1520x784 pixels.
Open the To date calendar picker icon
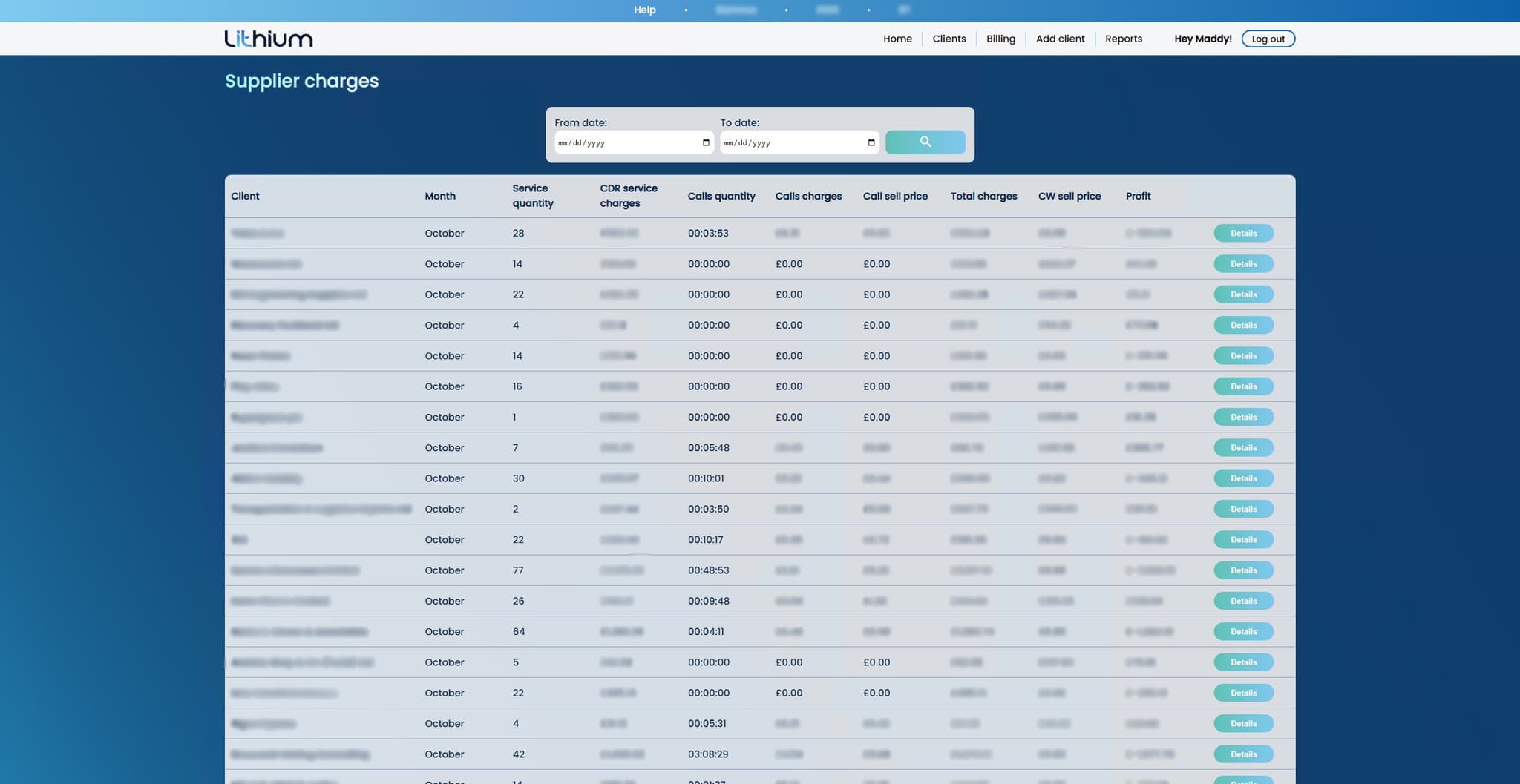pos(871,142)
